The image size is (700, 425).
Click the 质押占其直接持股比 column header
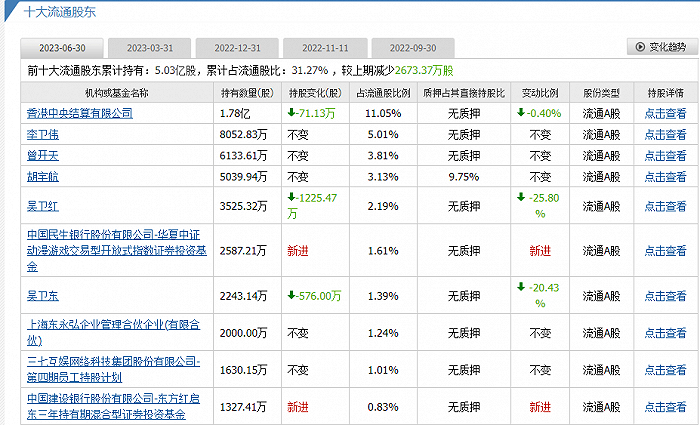[x=464, y=93]
